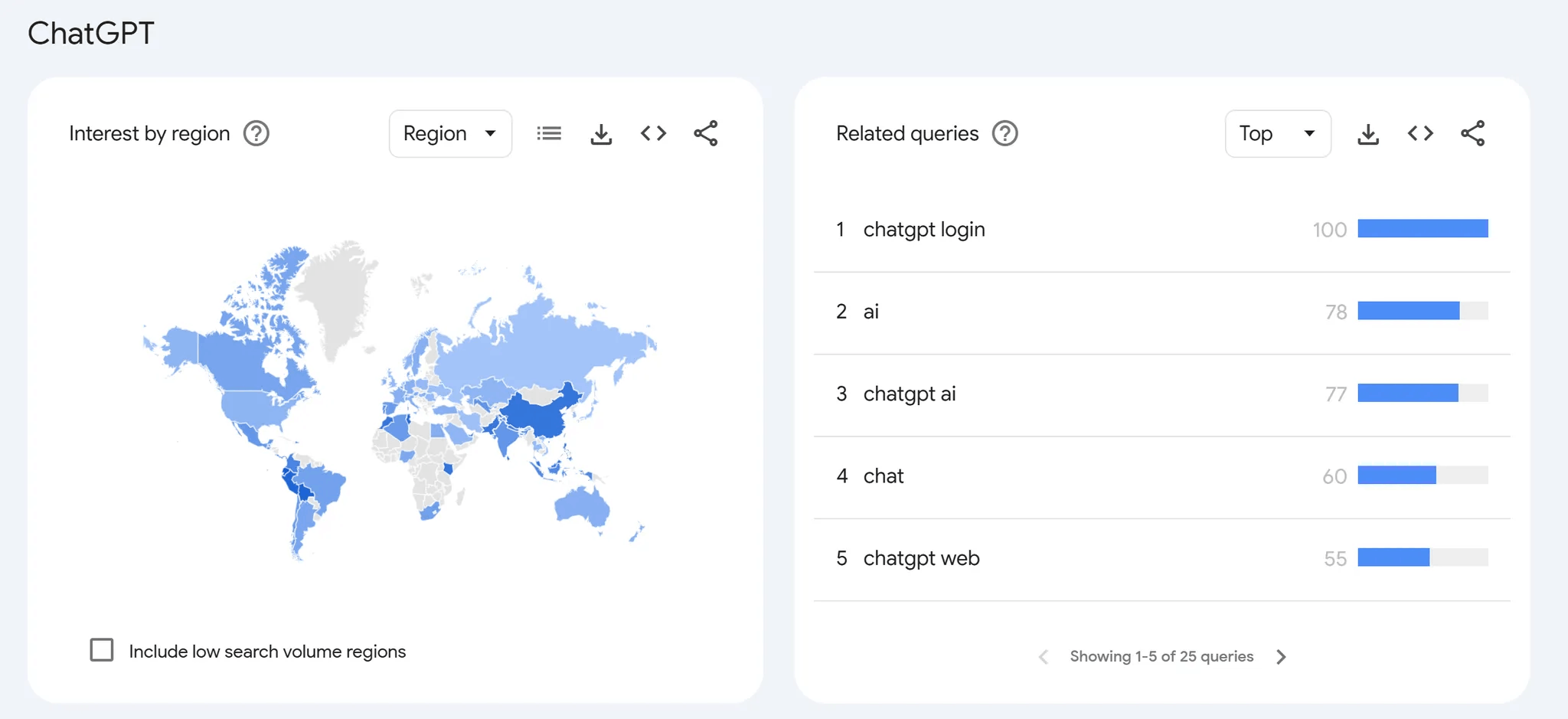
Task: Open the Top queries dropdown
Action: coord(1278,134)
